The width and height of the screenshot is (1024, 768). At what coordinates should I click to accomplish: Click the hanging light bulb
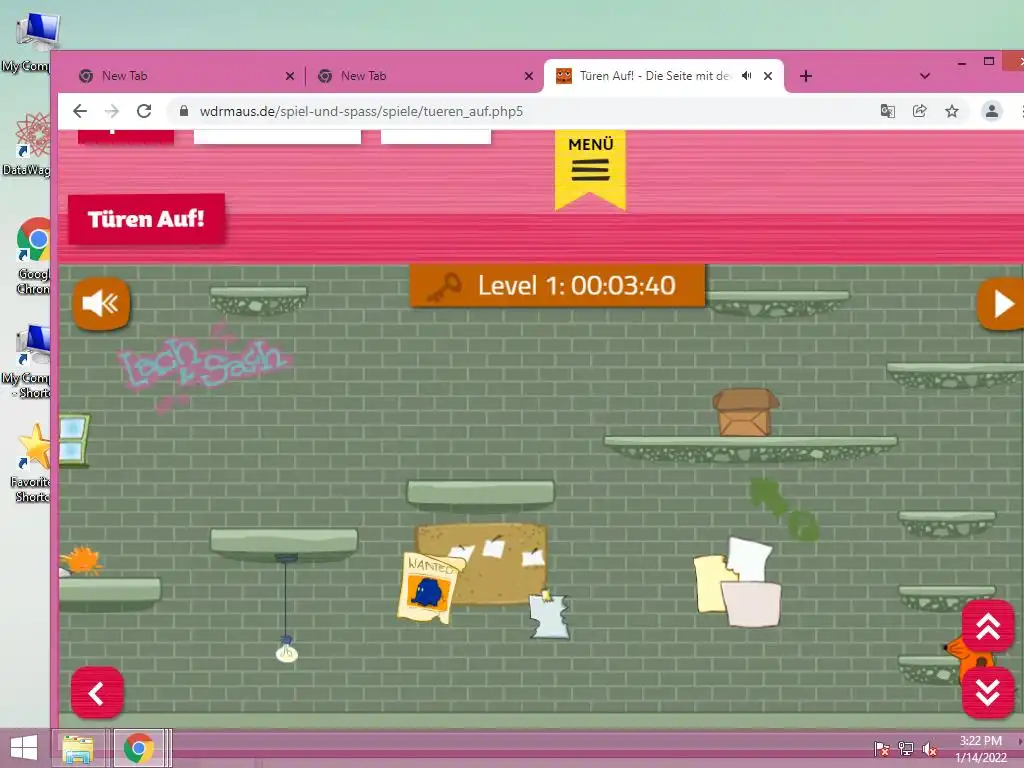pos(287,651)
